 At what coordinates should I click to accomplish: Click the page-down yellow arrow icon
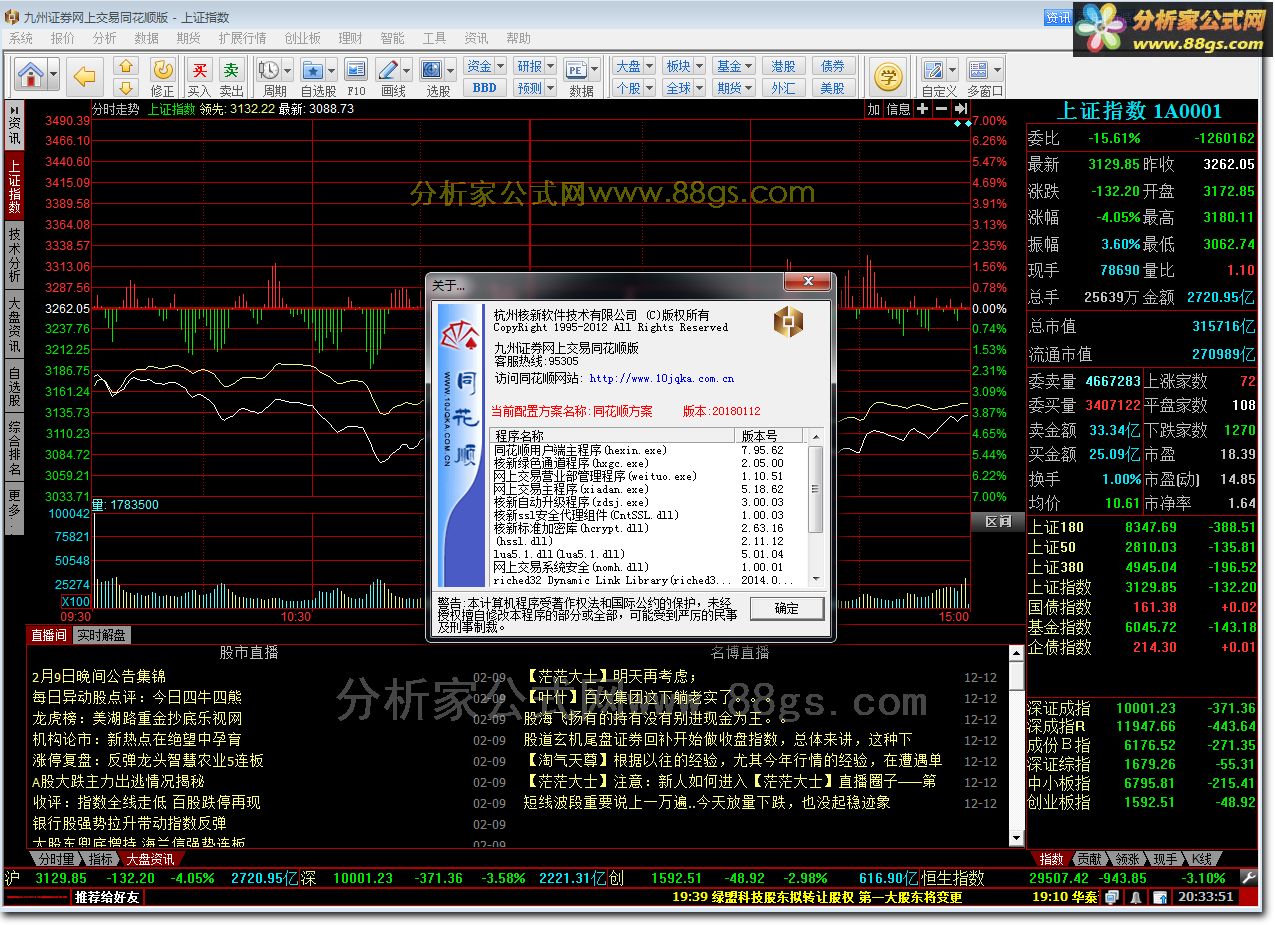point(126,87)
